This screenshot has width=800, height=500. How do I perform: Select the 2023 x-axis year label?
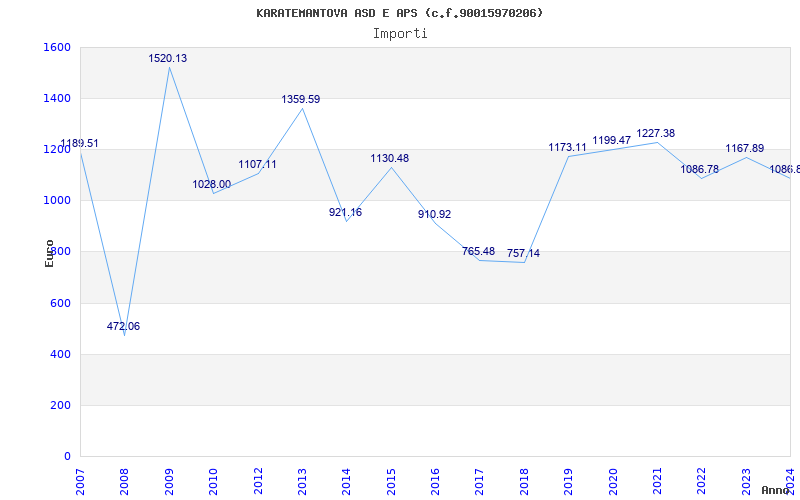tap(746, 482)
